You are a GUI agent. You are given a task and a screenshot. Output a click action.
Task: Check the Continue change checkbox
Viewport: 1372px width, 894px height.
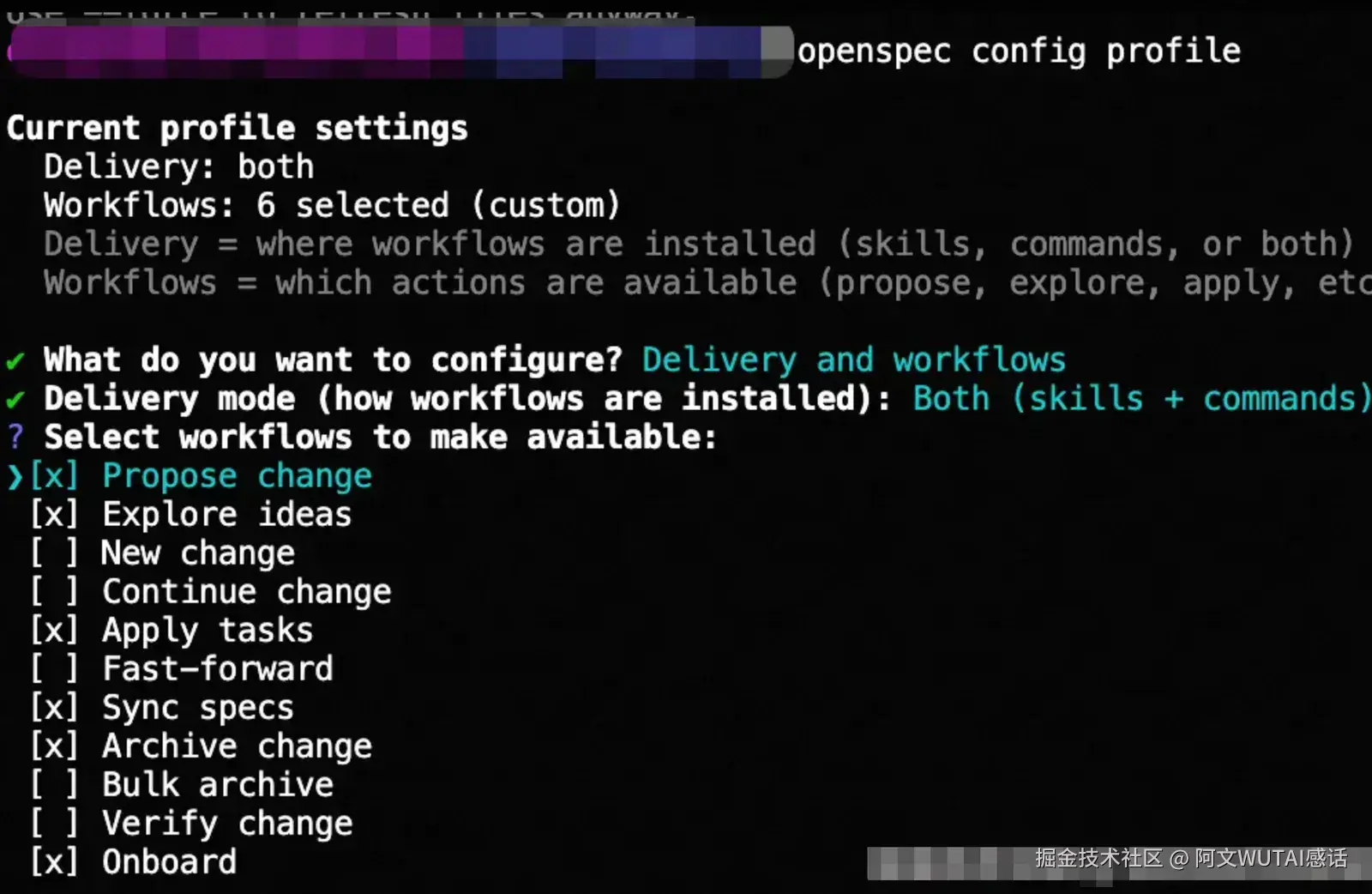[54, 592]
